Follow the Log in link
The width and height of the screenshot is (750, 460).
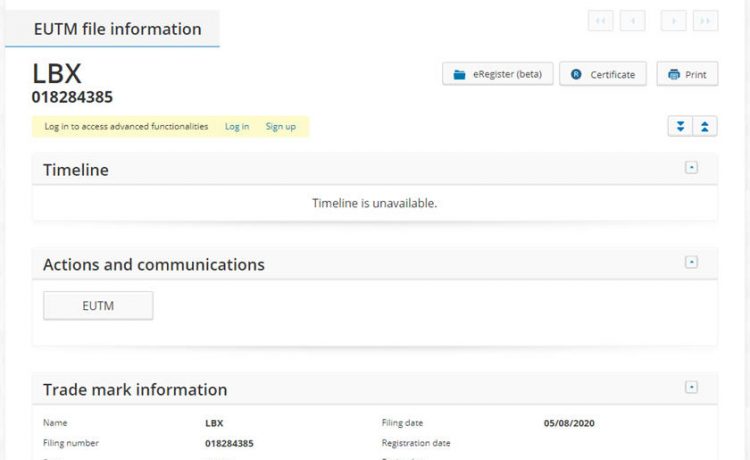[x=237, y=127]
